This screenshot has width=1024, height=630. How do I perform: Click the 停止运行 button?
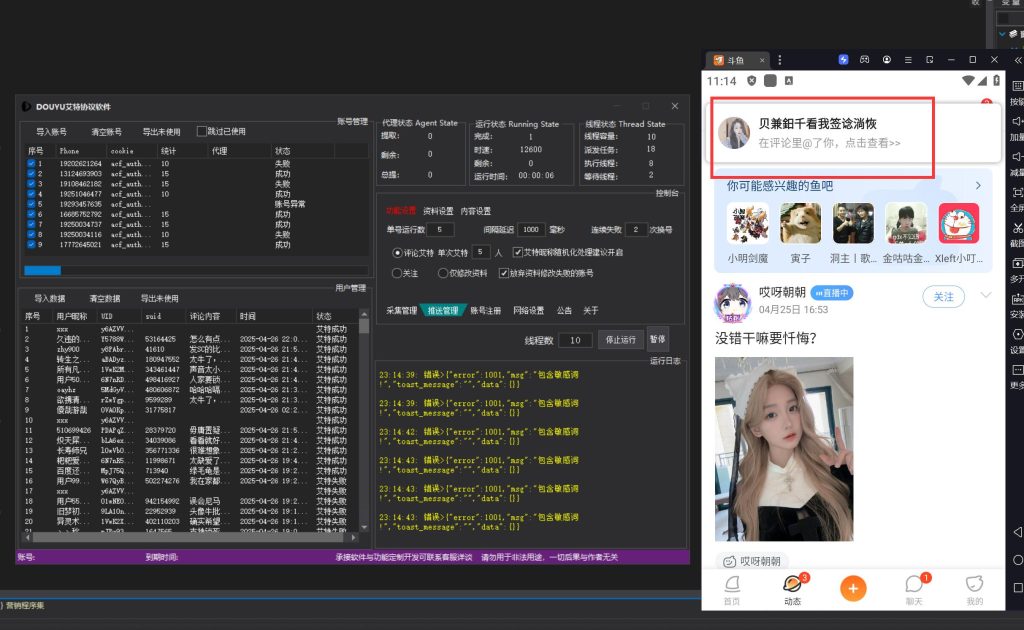[621, 340]
